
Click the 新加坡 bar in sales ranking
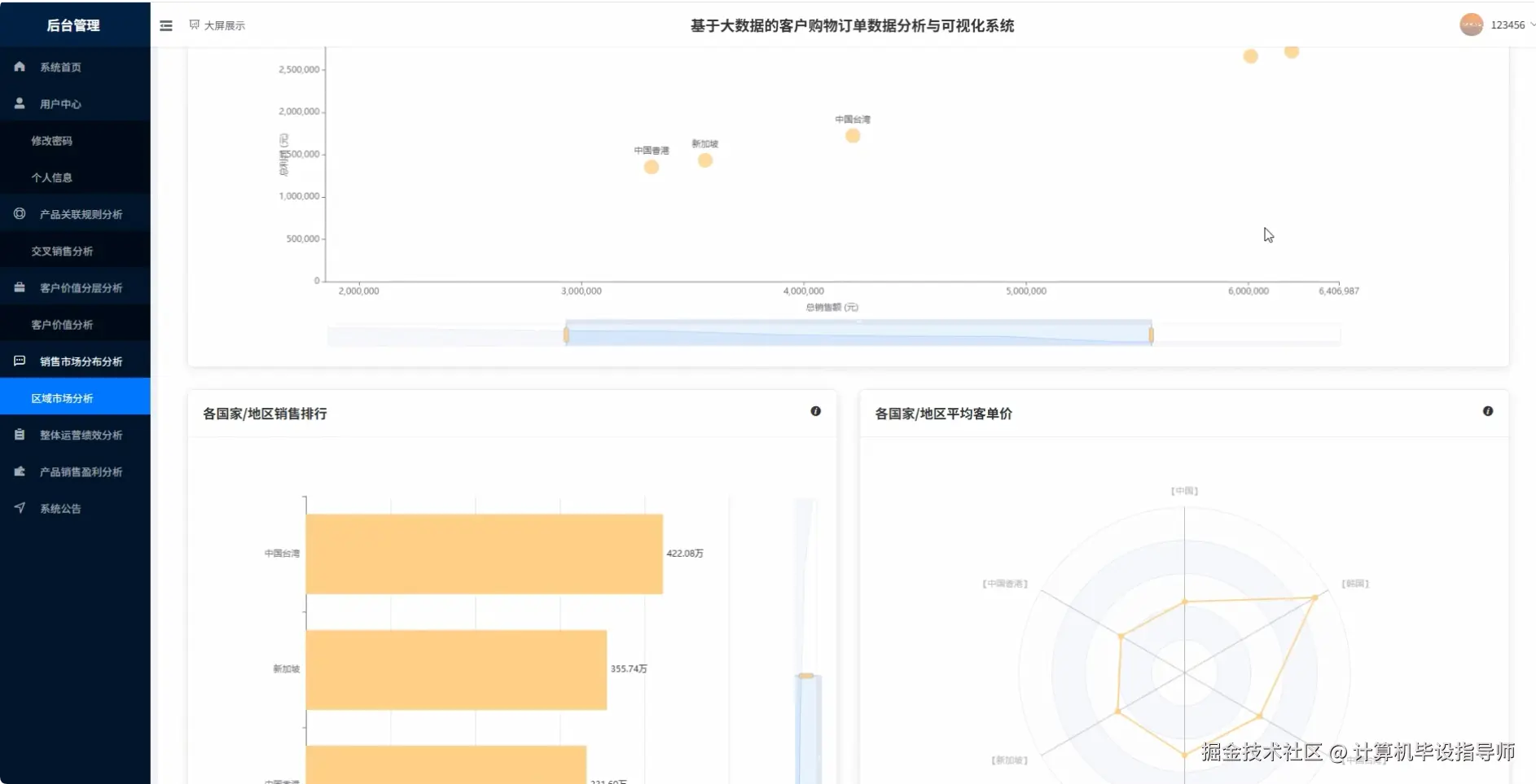pos(456,669)
